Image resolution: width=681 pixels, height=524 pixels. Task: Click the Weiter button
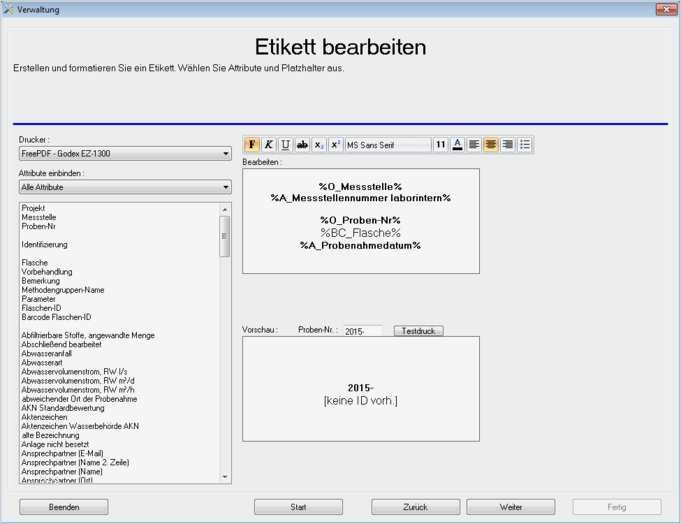(x=511, y=507)
